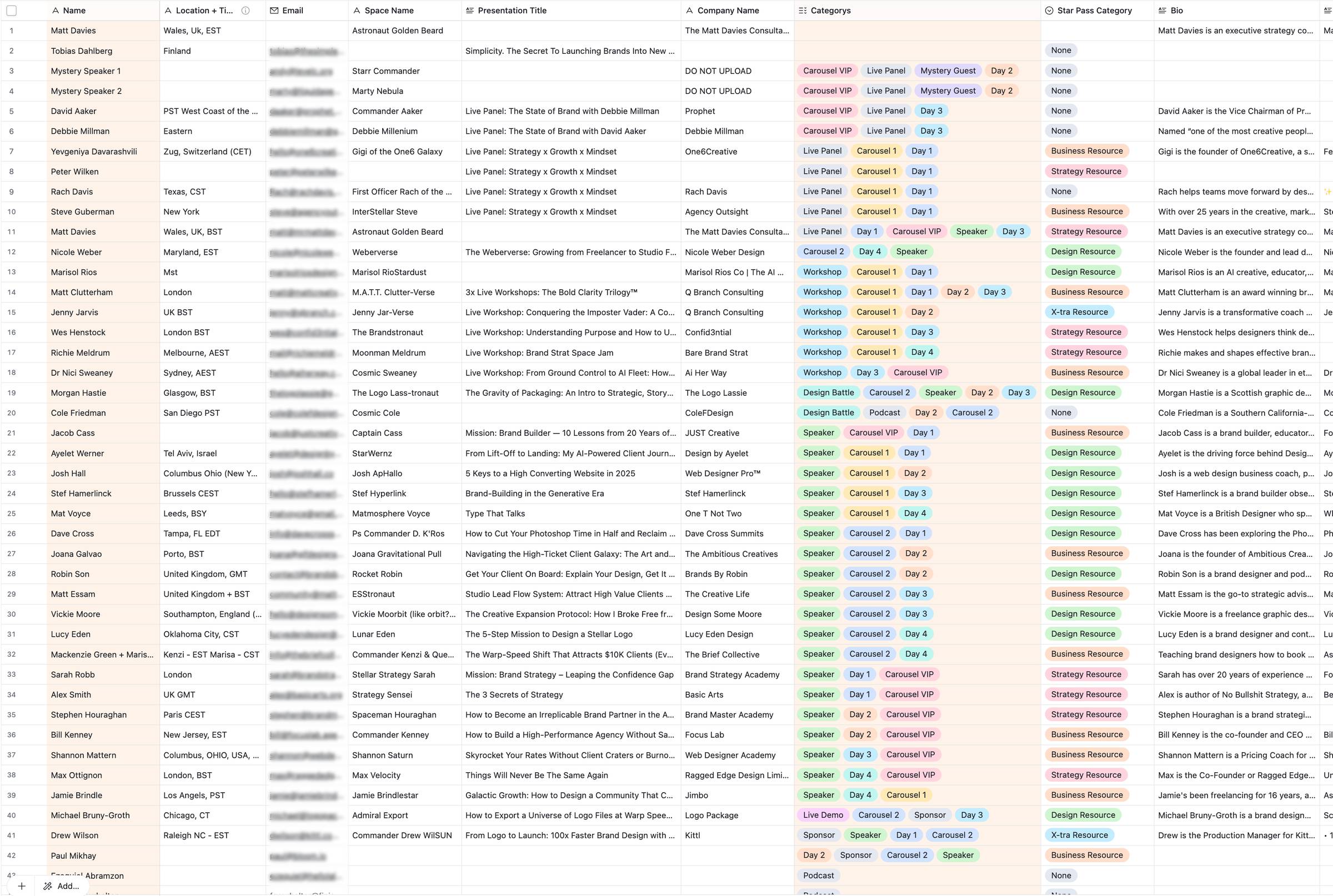Click the Categorys multi-select icon

tap(803, 11)
